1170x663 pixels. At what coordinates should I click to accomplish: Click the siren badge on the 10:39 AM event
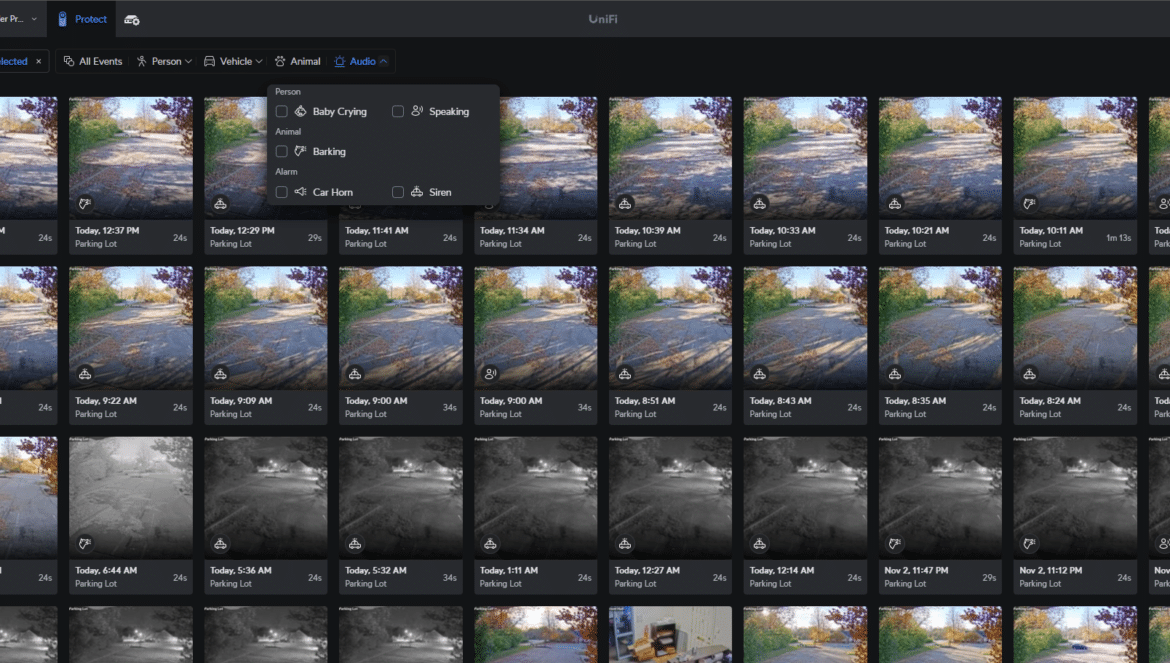(625, 204)
